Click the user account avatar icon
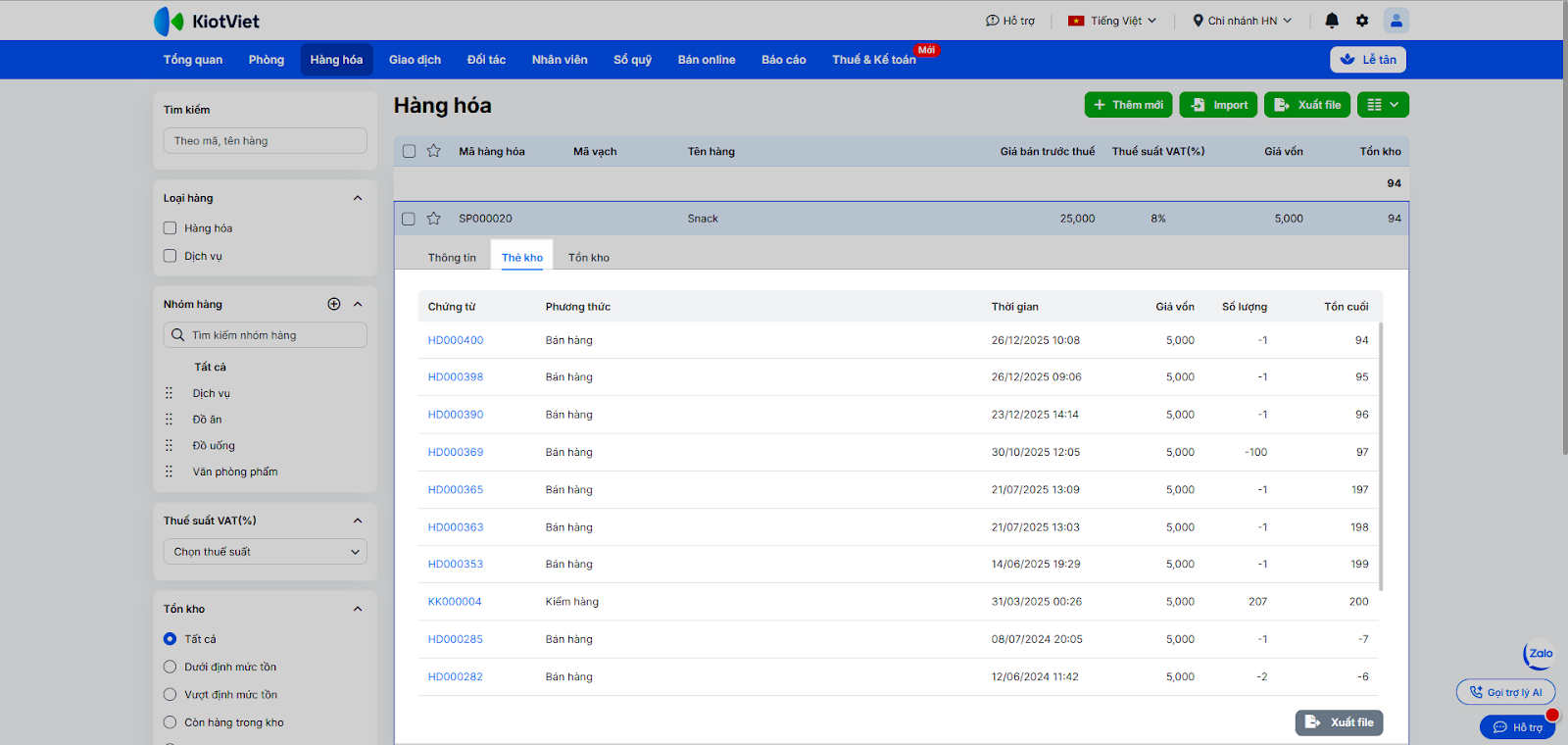 pyautogui.click(x=1396, y=21)
